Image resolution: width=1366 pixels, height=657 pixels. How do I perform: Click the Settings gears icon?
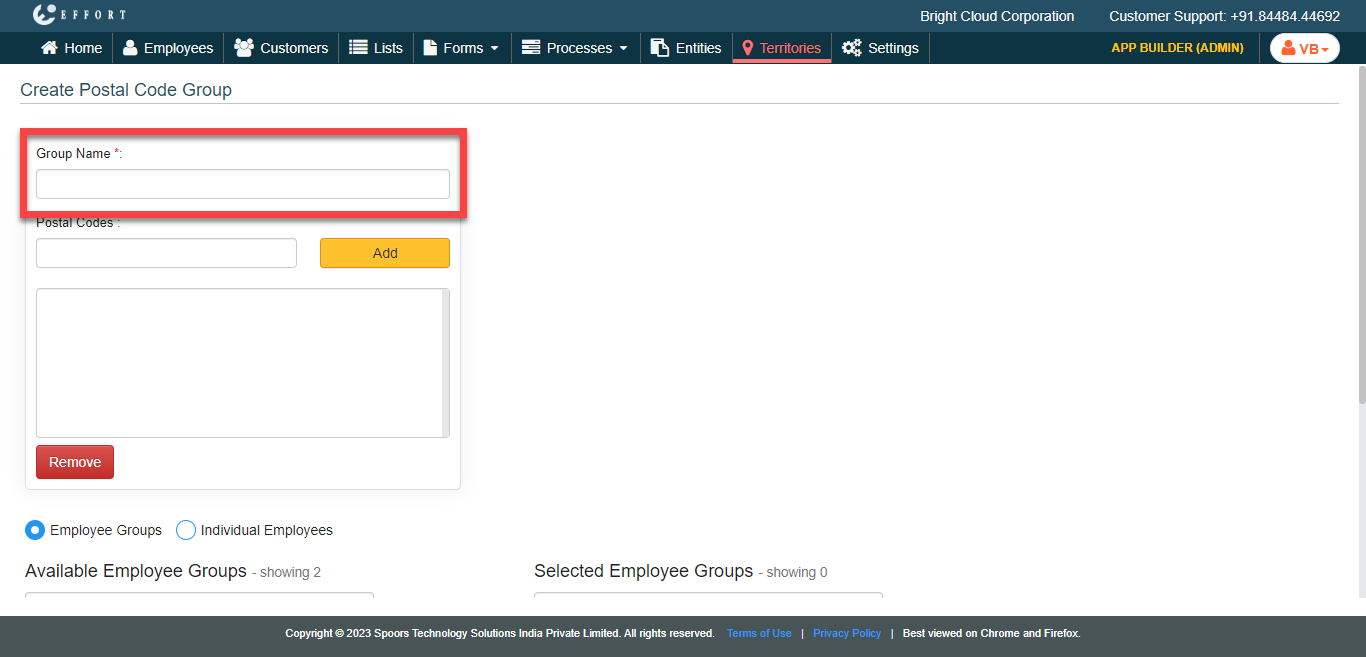tap(851, 48)
